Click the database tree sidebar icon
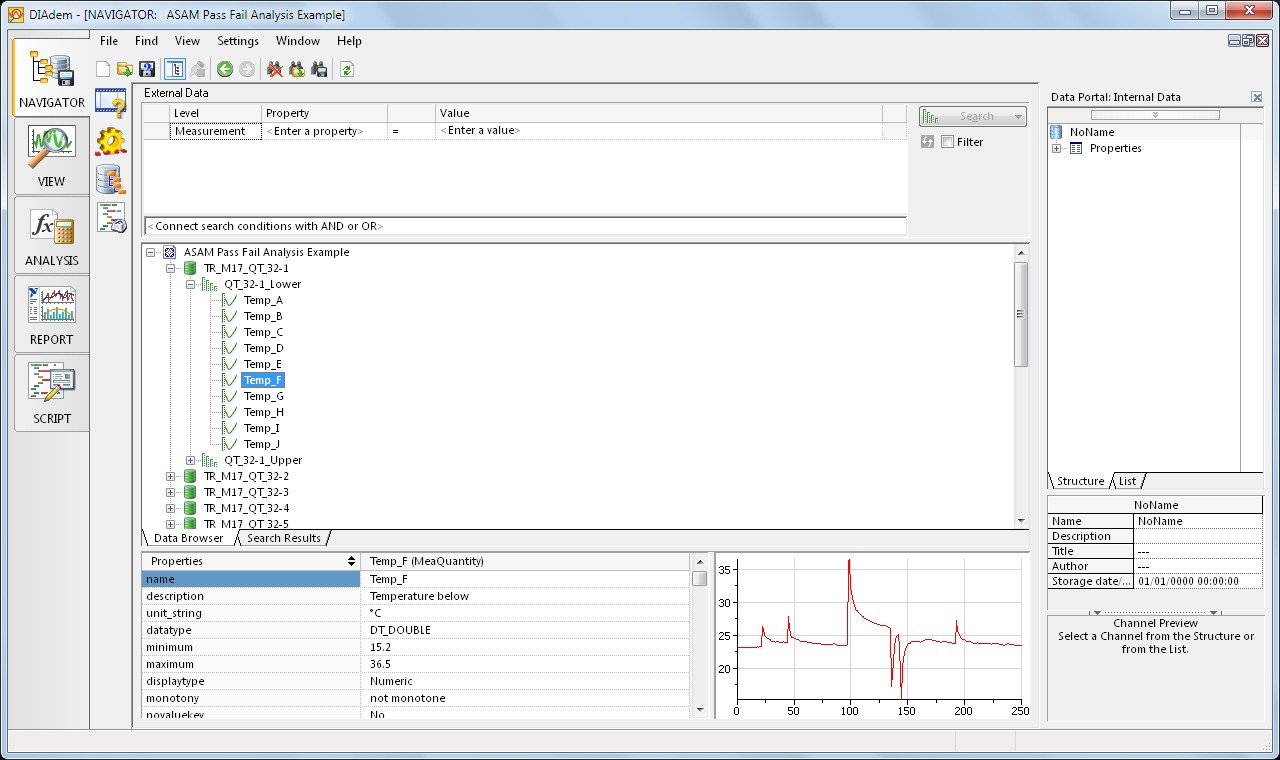Viewport: 1280px width, 760px height. coord(111,179)
